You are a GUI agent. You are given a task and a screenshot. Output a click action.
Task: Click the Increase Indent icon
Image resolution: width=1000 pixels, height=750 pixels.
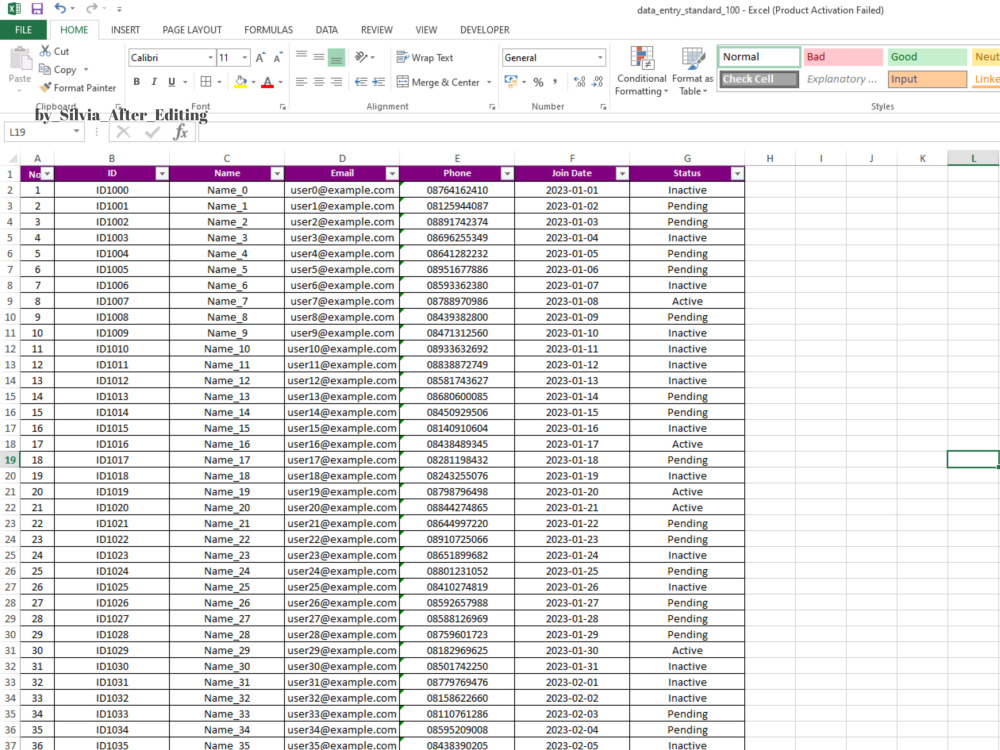click(x=379, y=82)
